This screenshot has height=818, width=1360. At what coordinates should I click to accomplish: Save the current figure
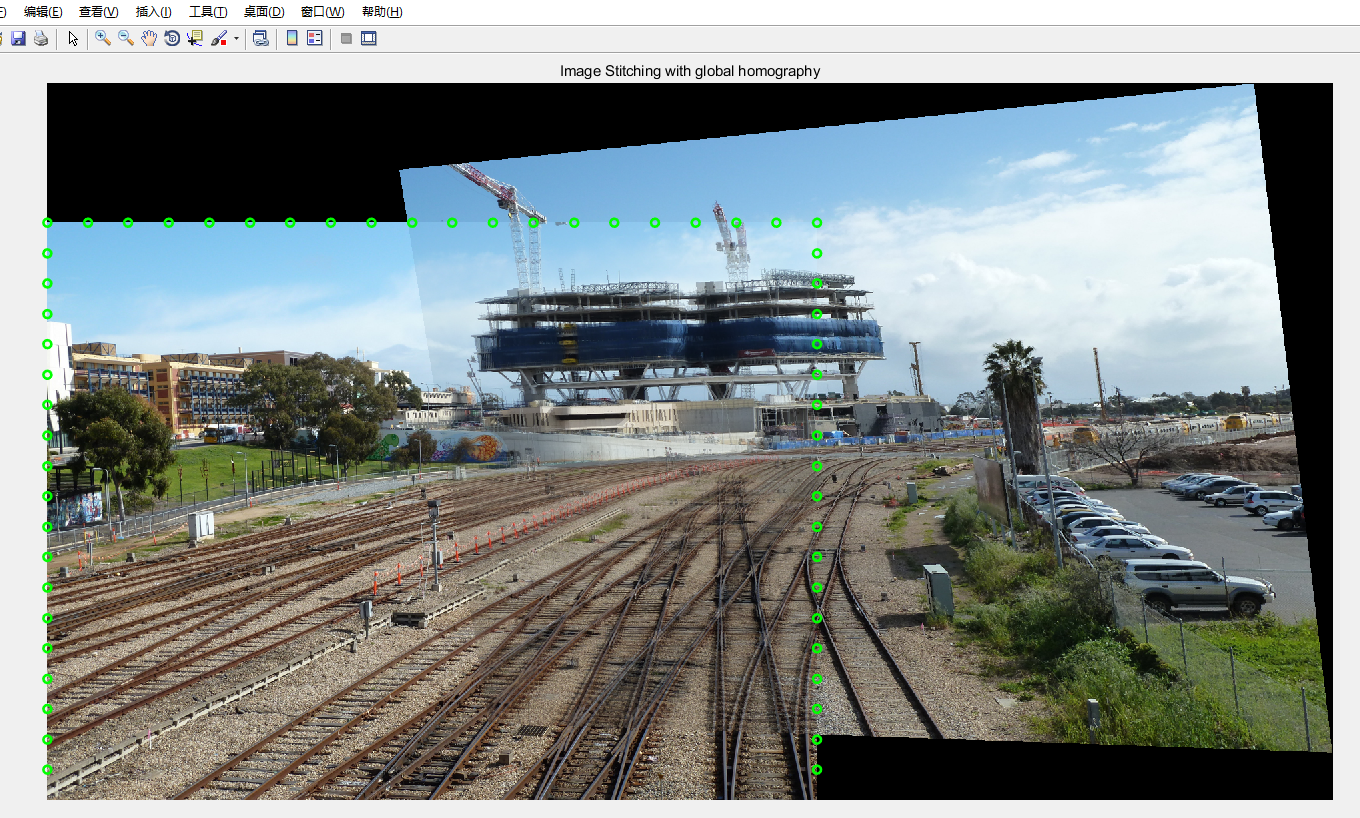pos(19,38)
